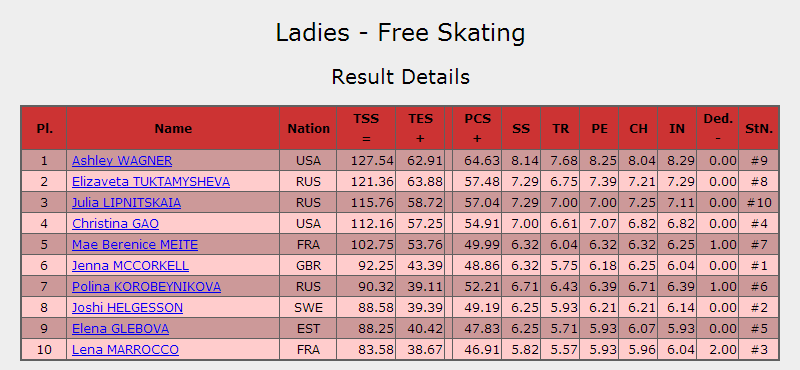800x370 pixels.
Task: Open Christina GAO's details
Action: 115,224
